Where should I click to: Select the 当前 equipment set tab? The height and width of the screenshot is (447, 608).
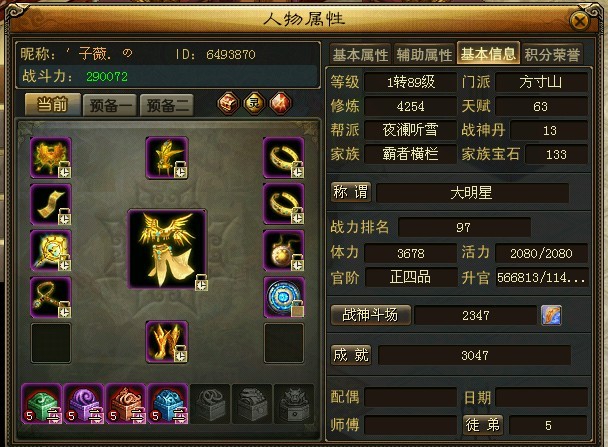53,104
